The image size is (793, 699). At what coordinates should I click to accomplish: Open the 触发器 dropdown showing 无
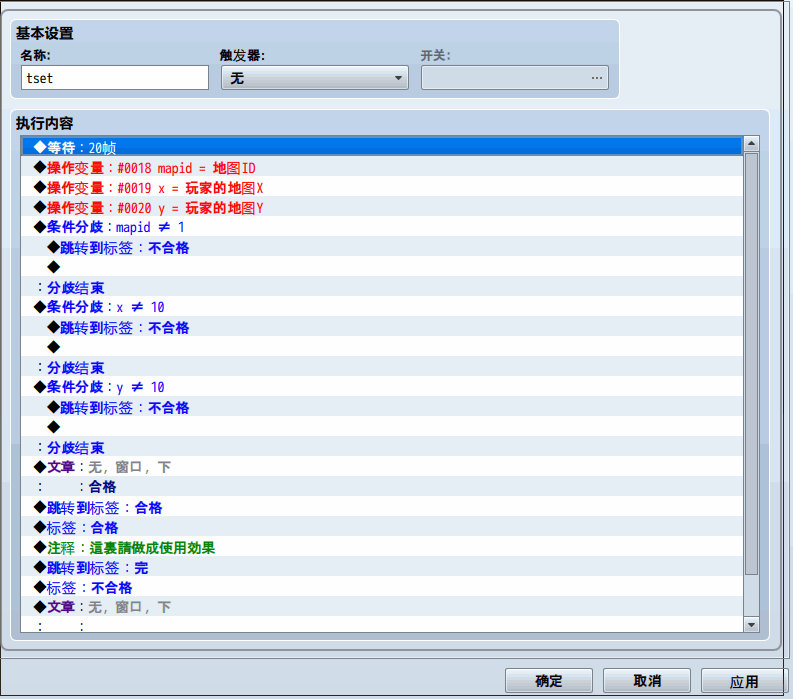point(315,78)
